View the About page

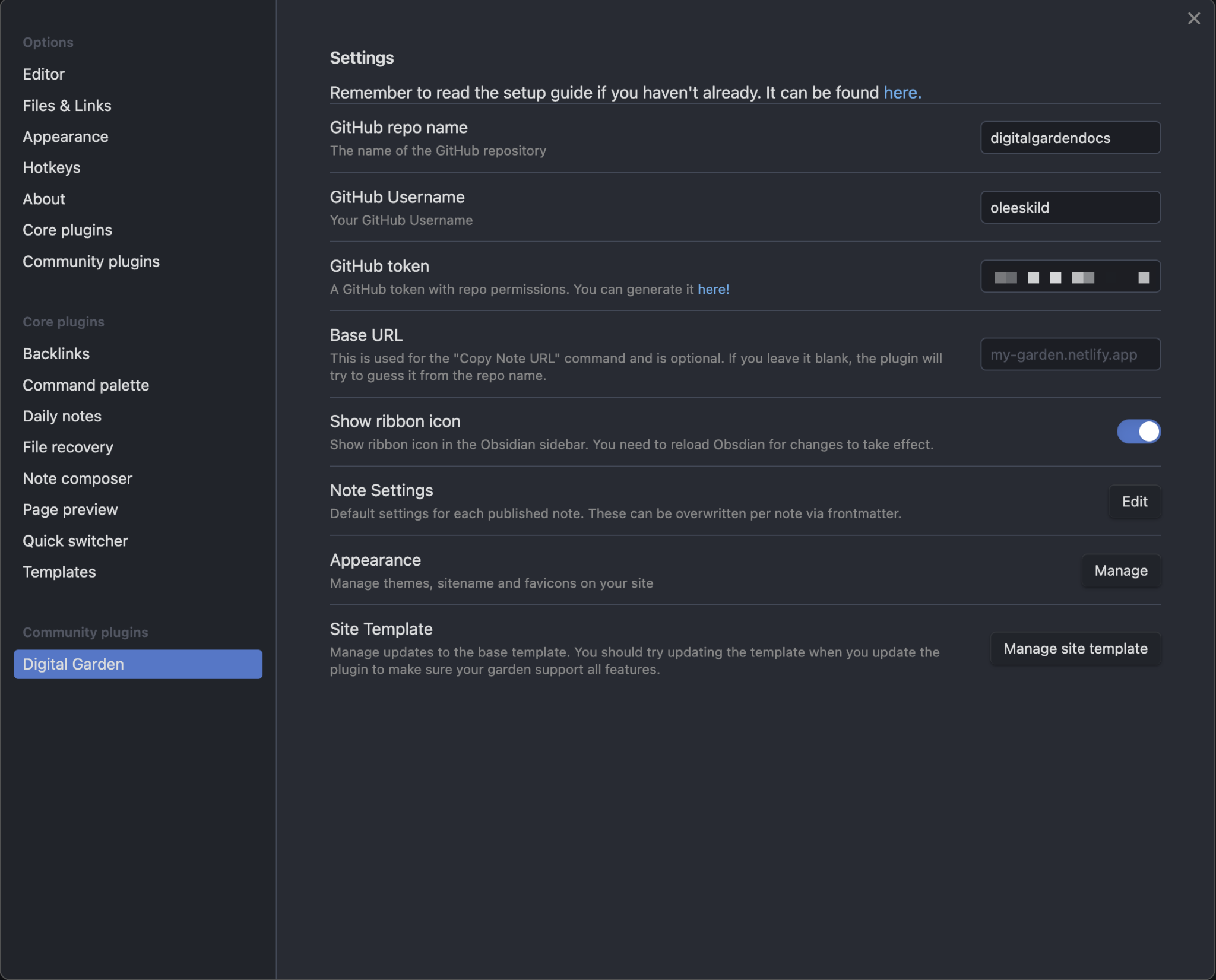43,199
